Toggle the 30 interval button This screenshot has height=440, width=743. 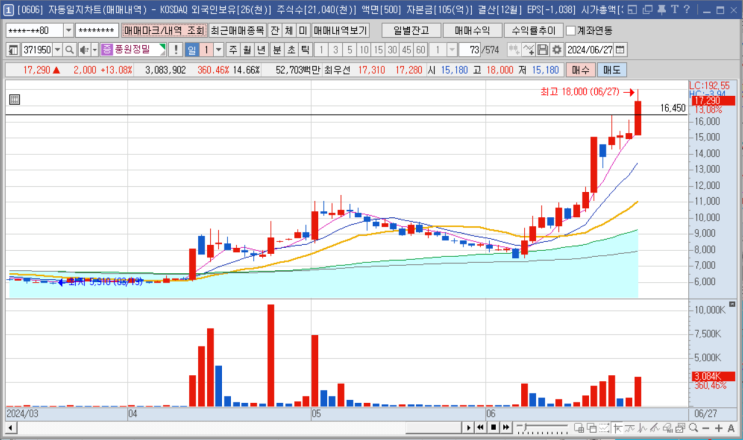392,50
